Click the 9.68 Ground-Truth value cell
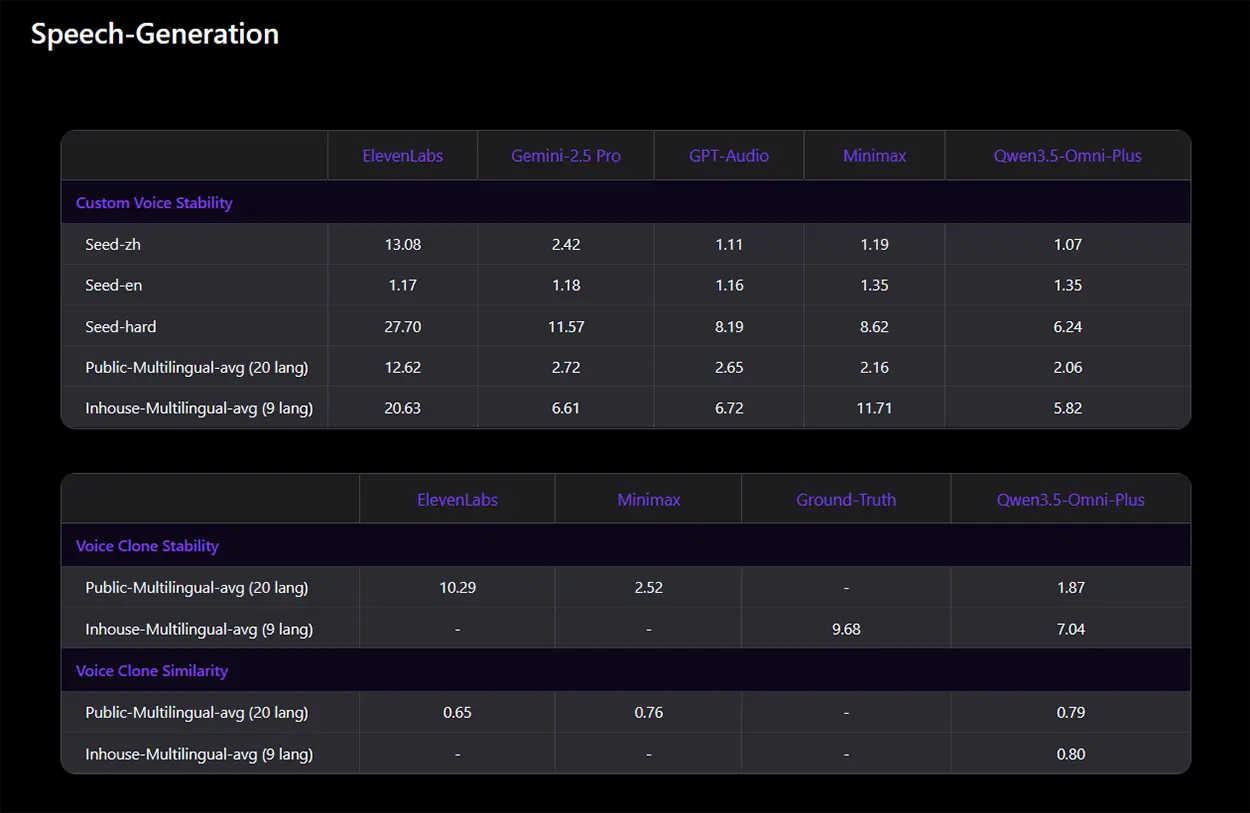The width and height of the screenshot is (1250, 813). coord(846,629)
